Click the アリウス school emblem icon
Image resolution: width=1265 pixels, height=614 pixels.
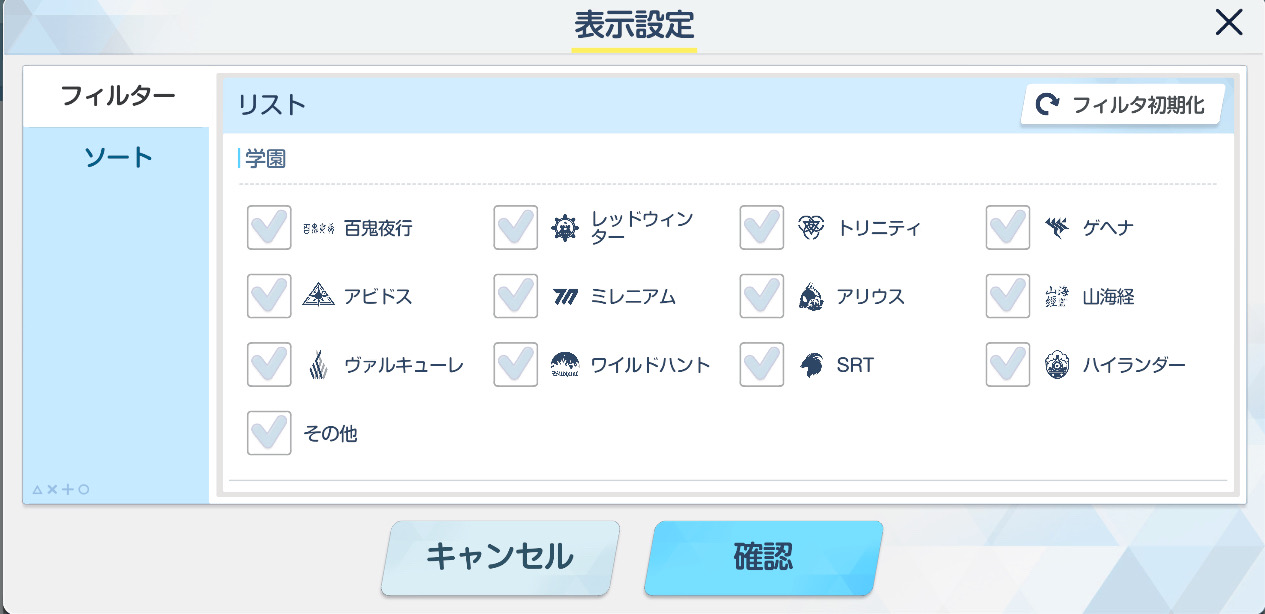(811, 297)
